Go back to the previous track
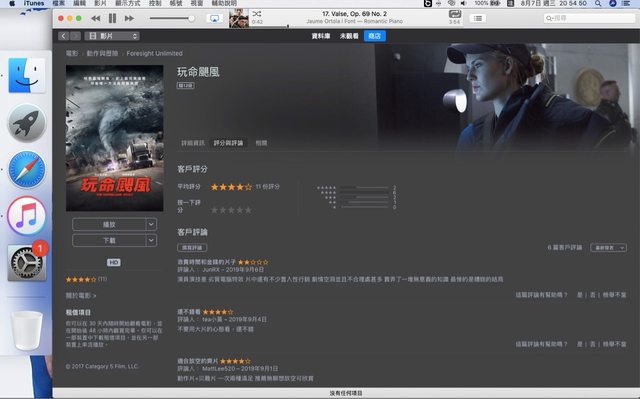Screen dimensions: 640x399 tap(96, 18)
